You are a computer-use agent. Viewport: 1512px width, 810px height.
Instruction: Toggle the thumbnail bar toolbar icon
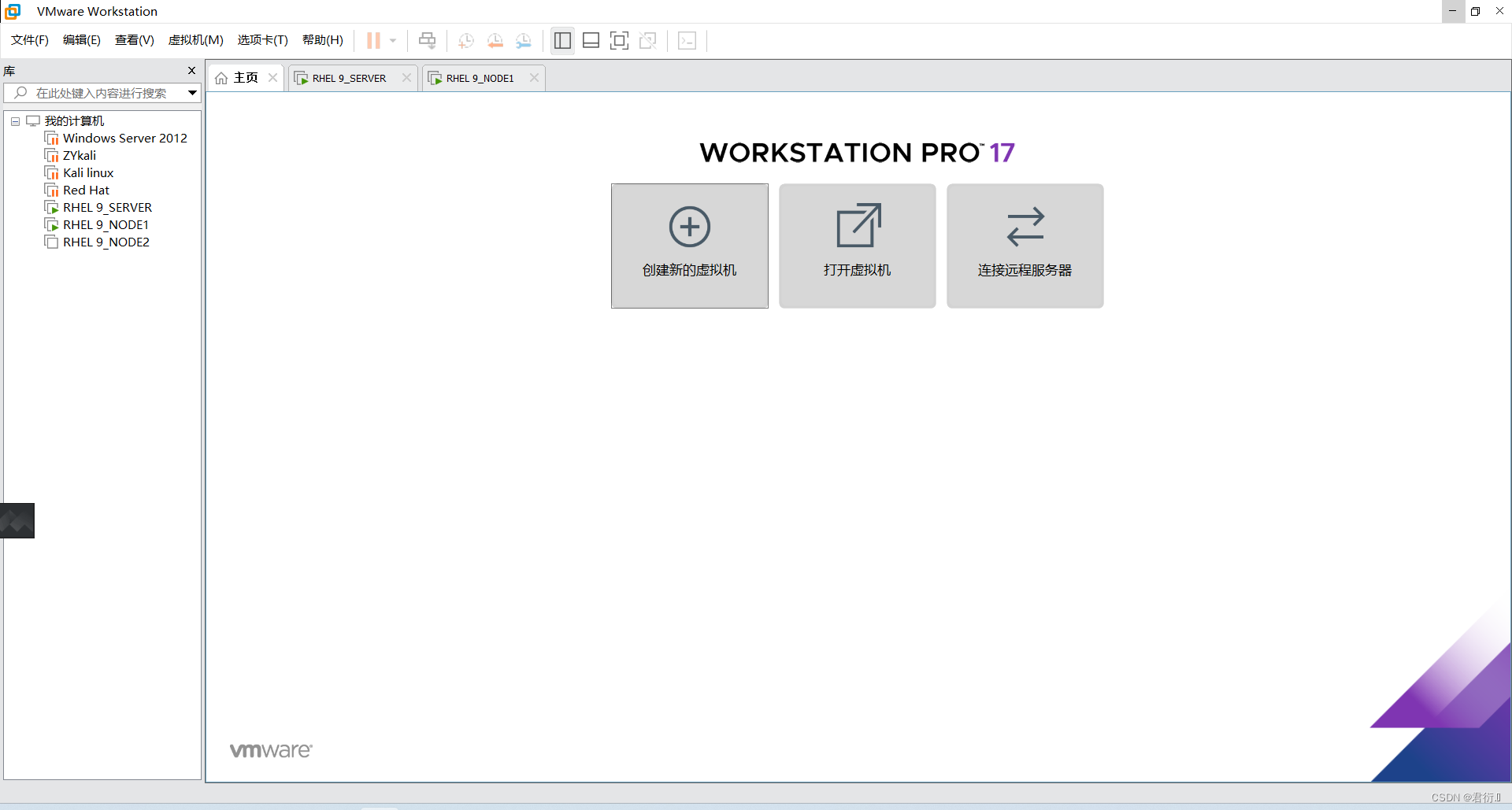click(x=591, y=40)
